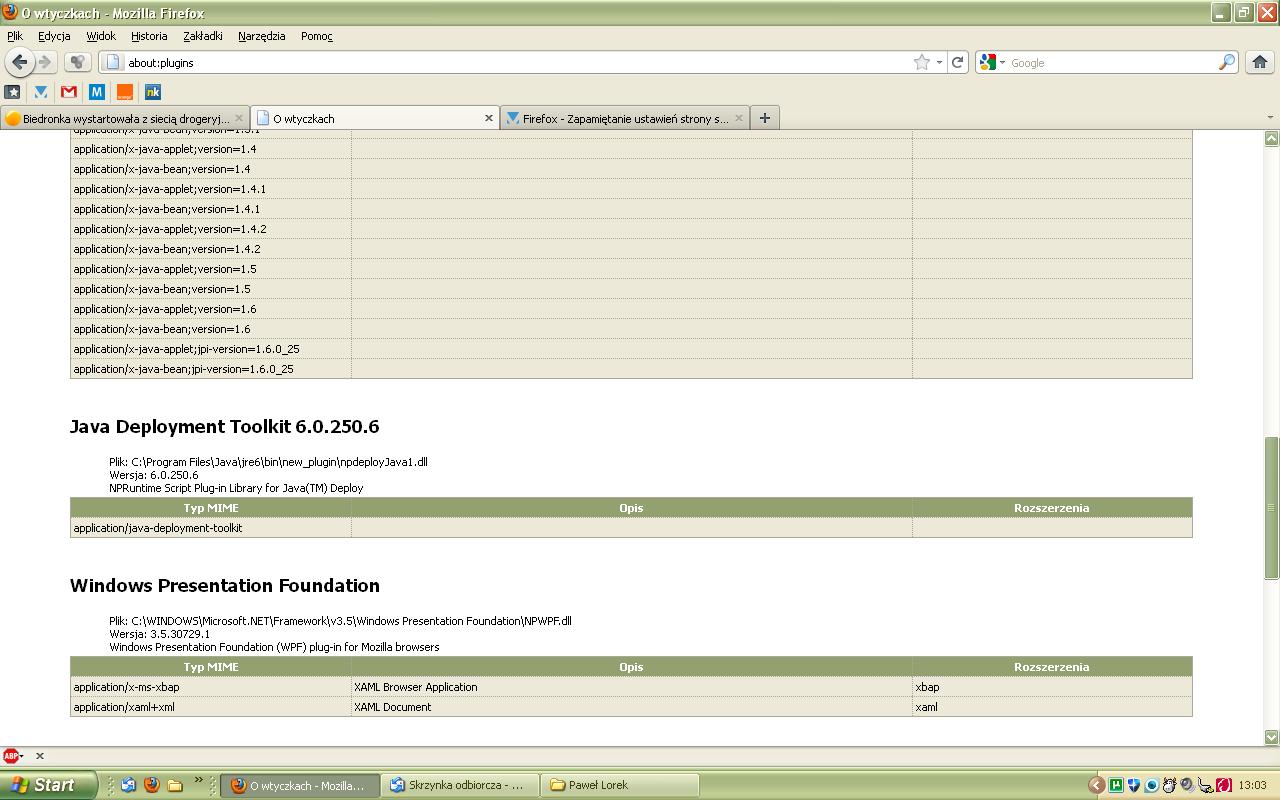Open the Orange bookmark icon
1280x800 pixels.
point(125,92)
